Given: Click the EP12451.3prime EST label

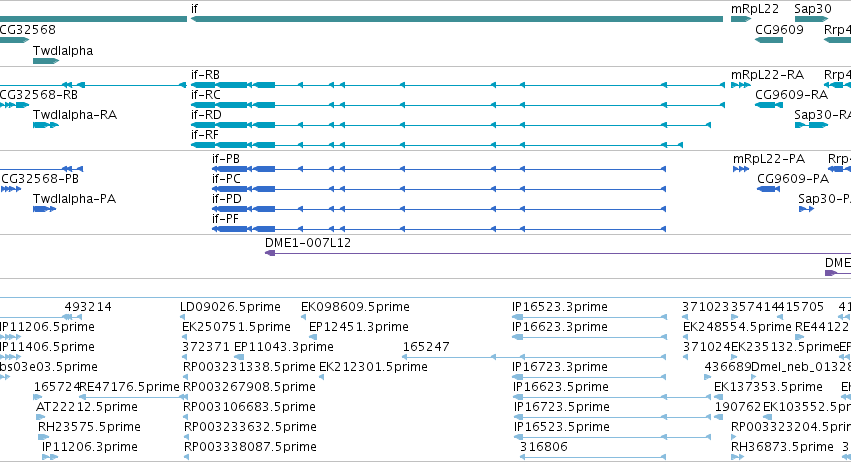Looking at the screenshot, I should (359, 327).
